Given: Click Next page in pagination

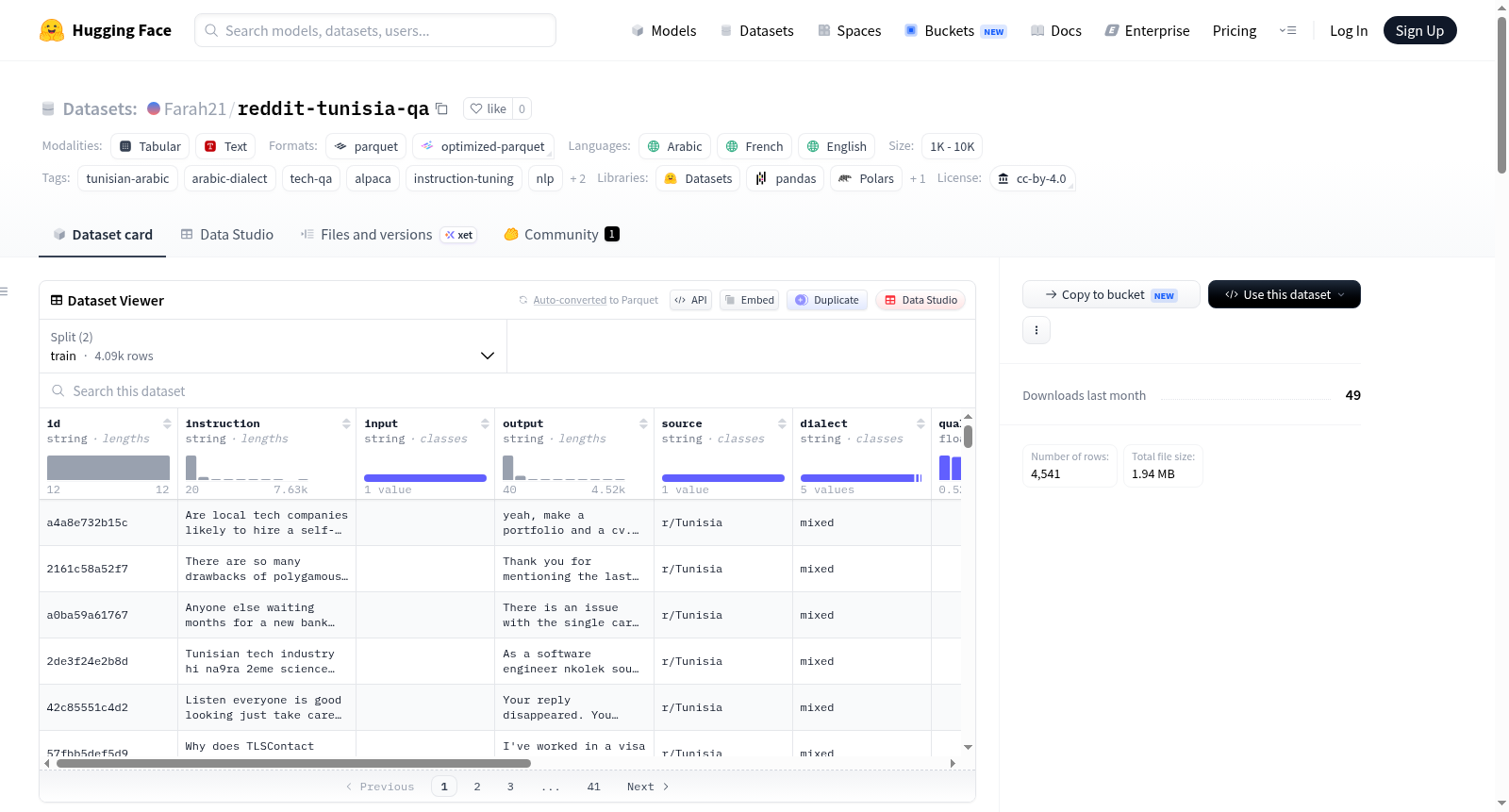Looking at the screenshot, I should (648, 787).
